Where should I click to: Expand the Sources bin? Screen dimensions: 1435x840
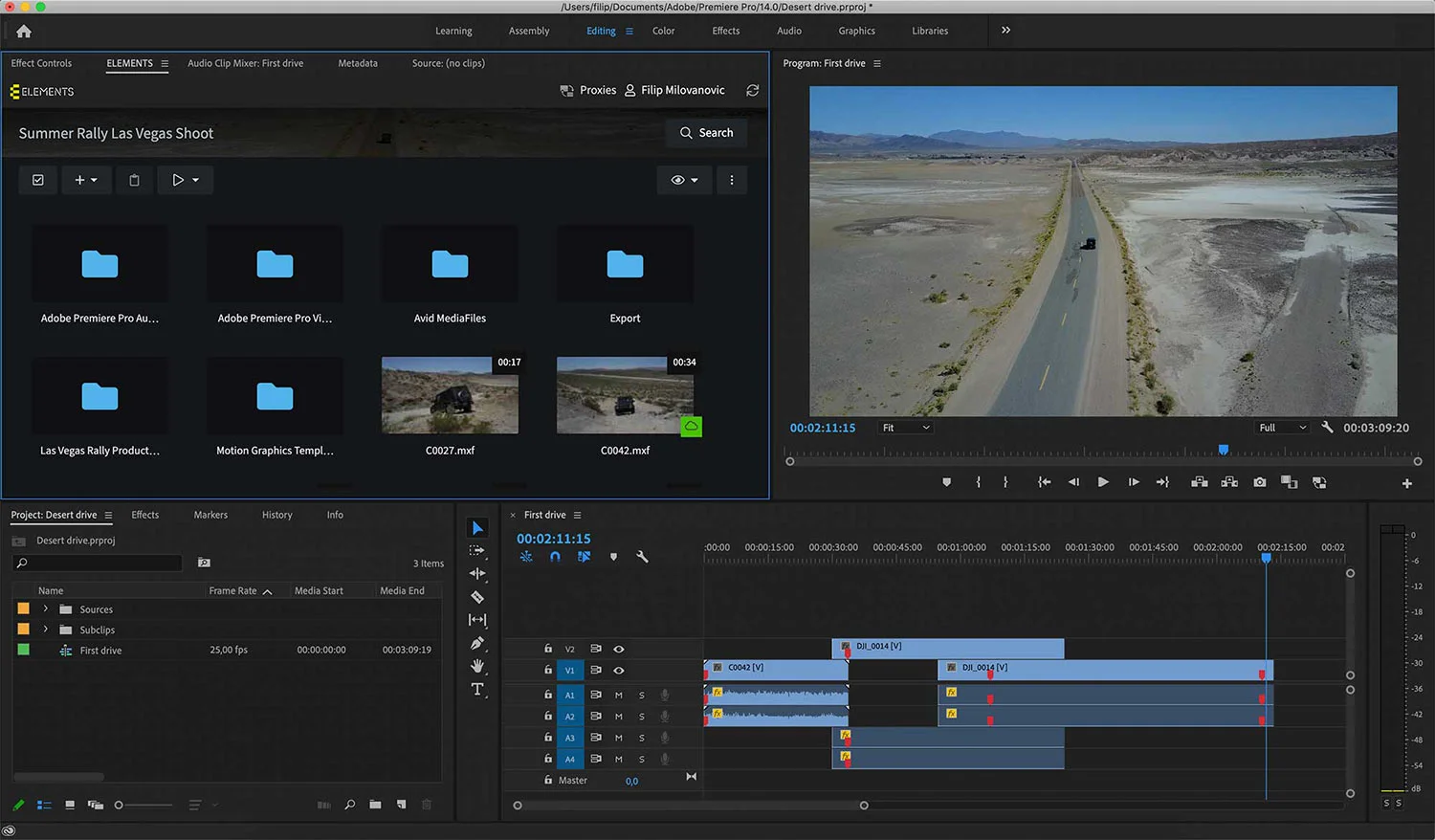pos(45,608)
